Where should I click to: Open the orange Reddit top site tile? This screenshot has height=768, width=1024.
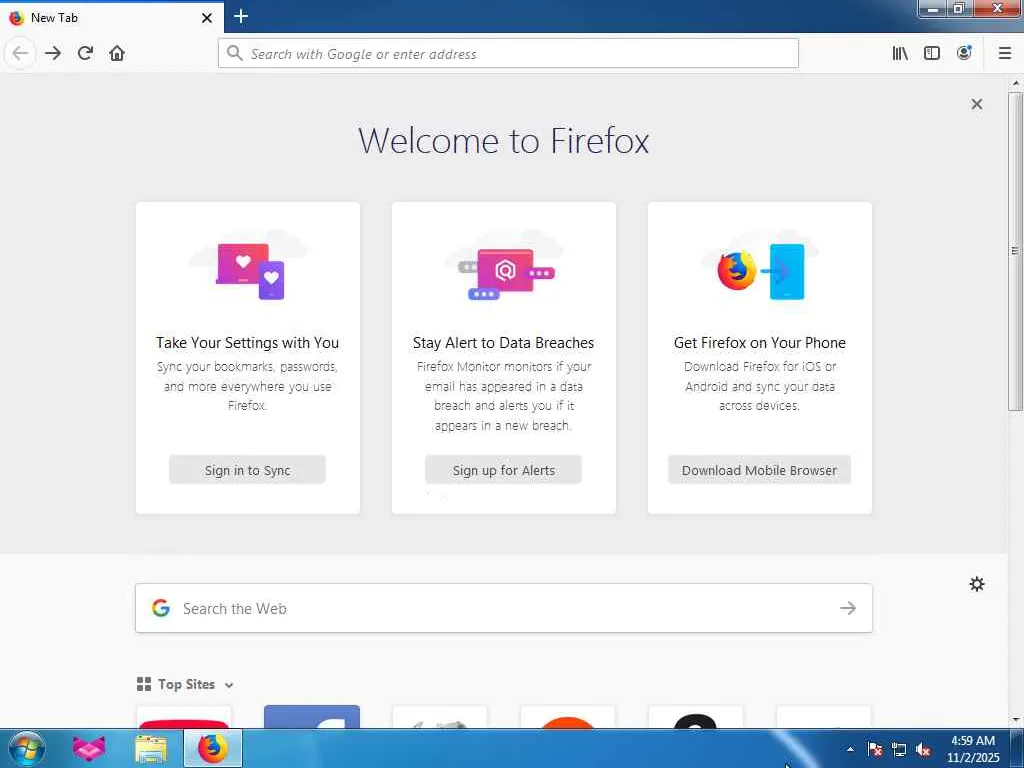[x=568, y=716]
